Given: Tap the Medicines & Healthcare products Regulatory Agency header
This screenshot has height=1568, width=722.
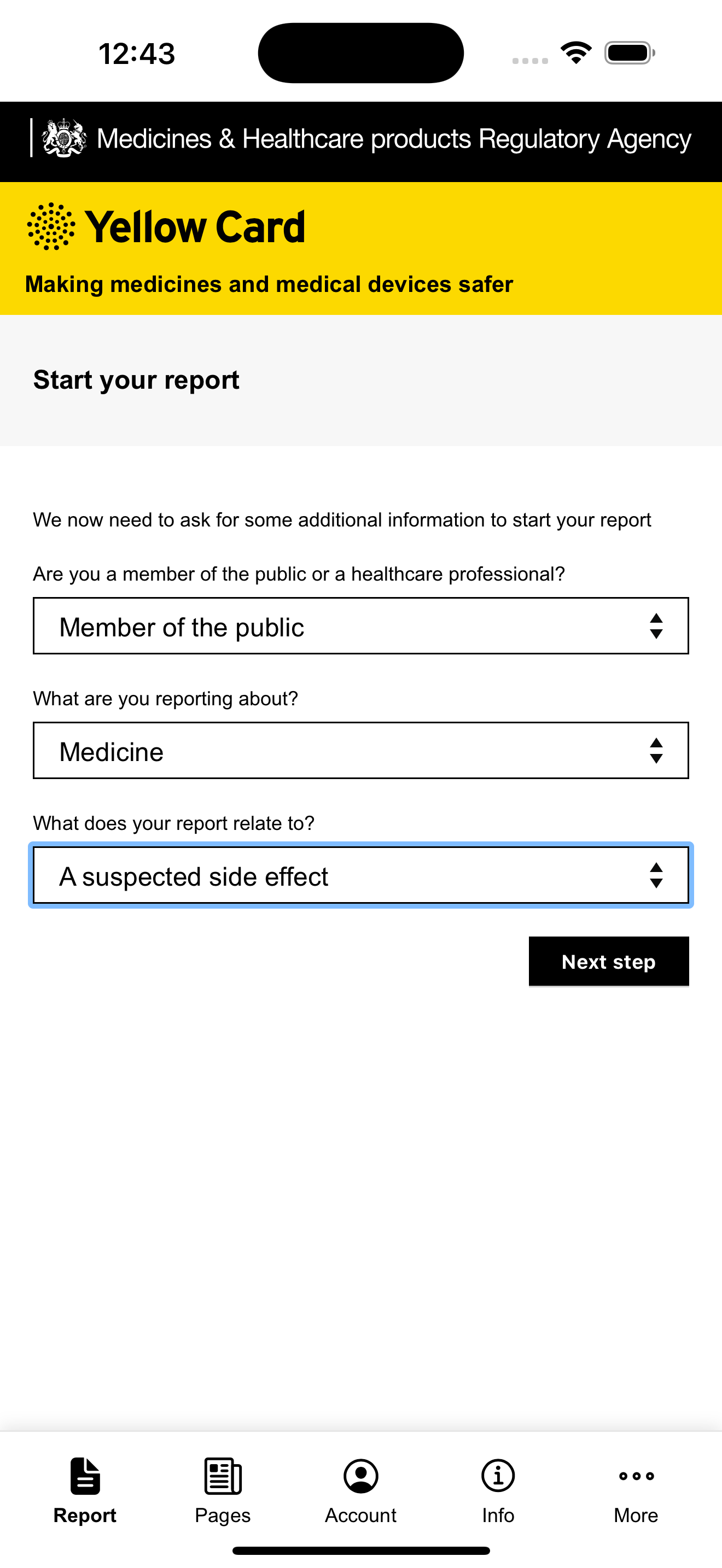Looking at the screenshot, I should tap(394, 139).
